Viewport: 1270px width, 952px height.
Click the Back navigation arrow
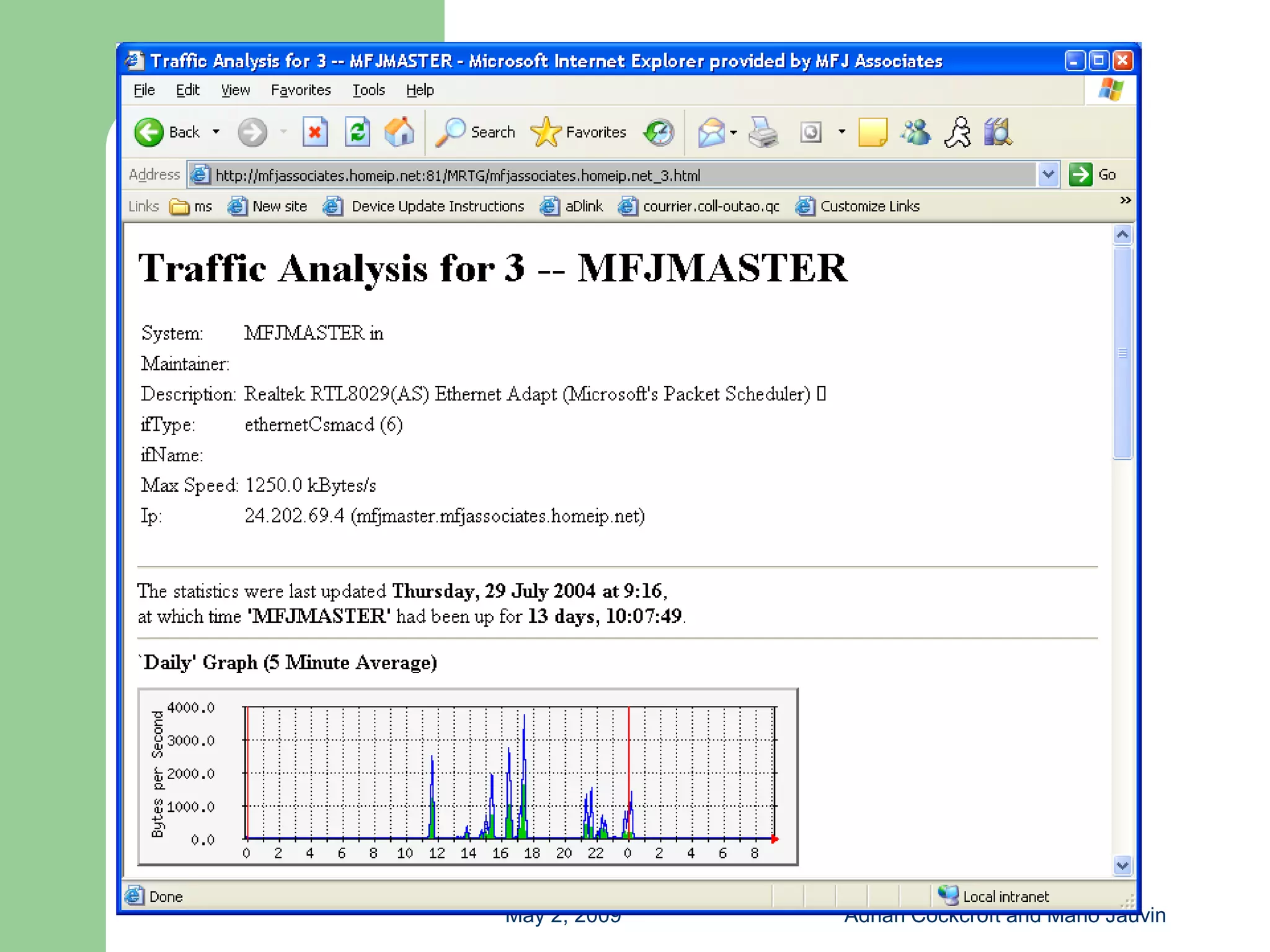pos(149,132)
